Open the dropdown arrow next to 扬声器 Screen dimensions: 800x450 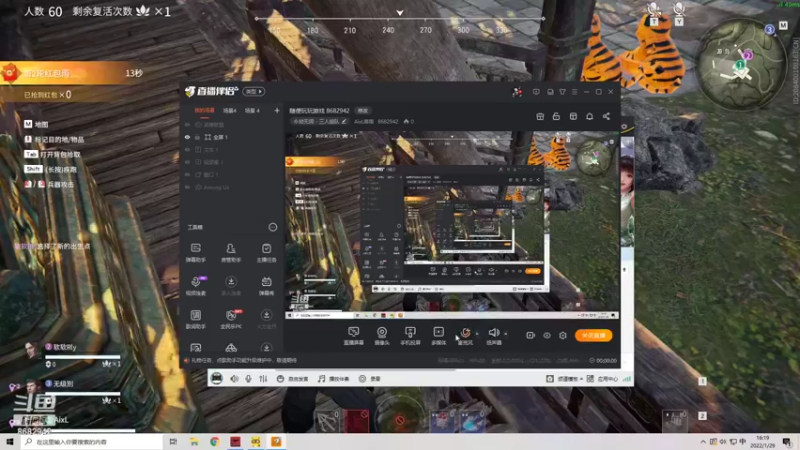pyautogui.click(x=505, y=334)
